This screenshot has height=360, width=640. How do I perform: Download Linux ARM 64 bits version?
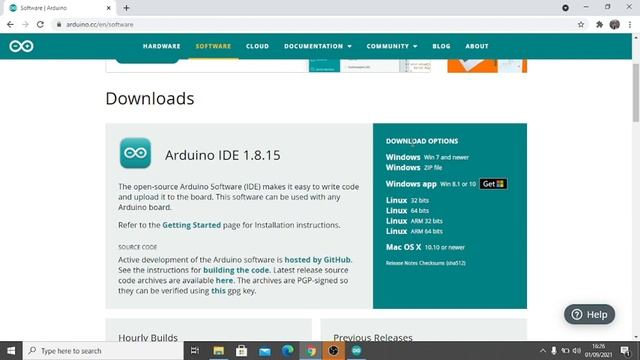click(x=414, y=231)
